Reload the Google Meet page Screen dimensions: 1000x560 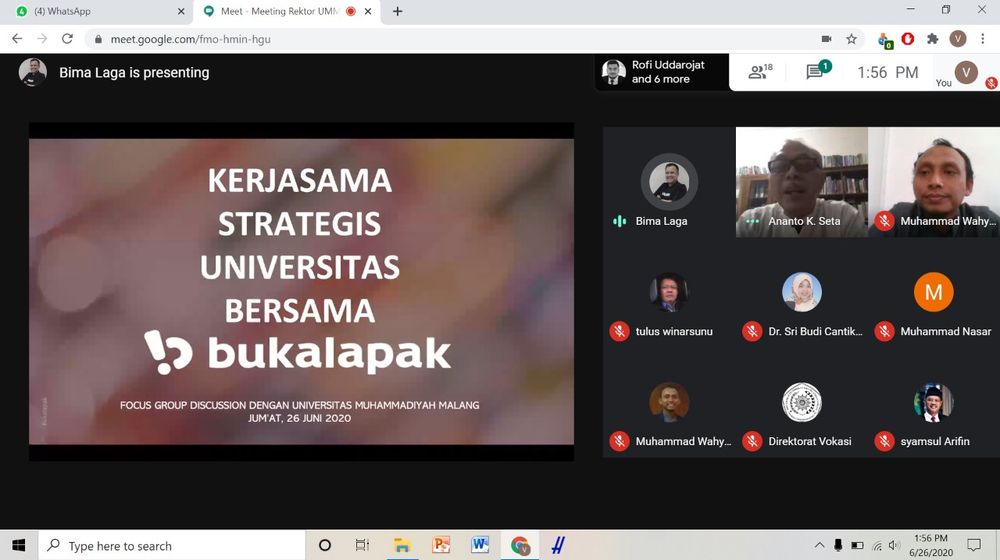pos(67,39)
